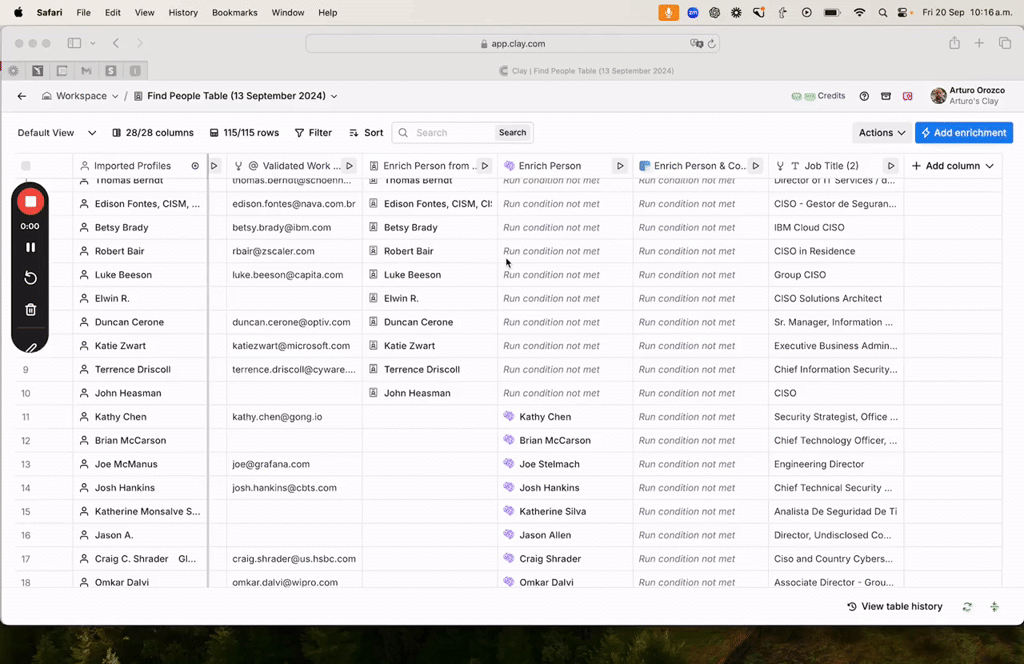Expand the Default View dropdown

tap(92, 133)
